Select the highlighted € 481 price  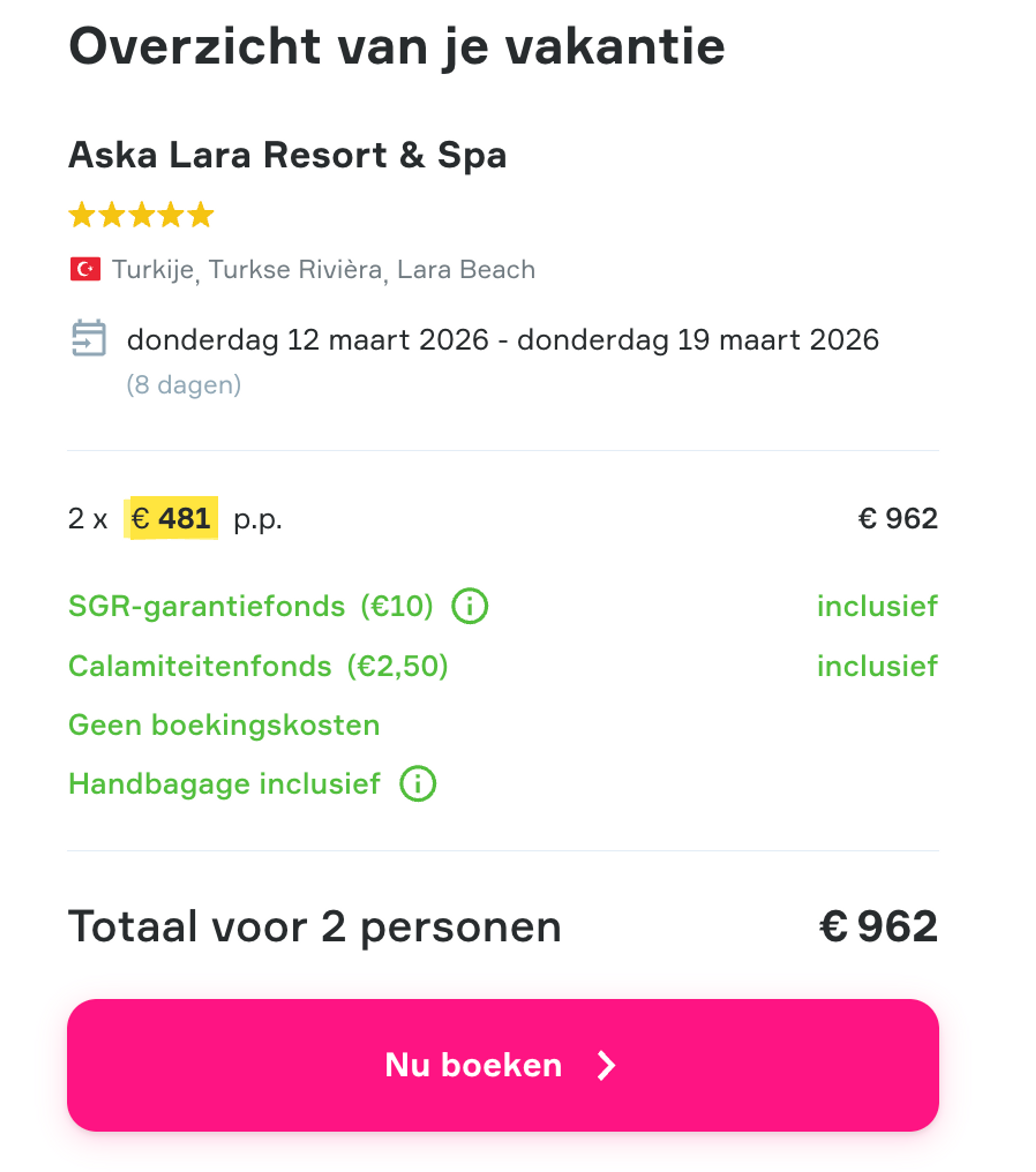(x=171, y=518)
